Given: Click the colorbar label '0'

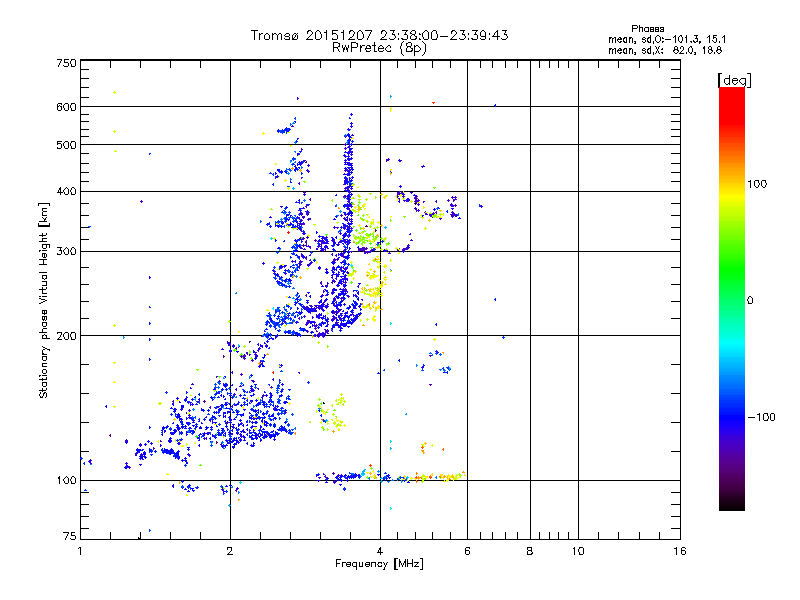Looking at the screenshot, I should pos(750,301).
